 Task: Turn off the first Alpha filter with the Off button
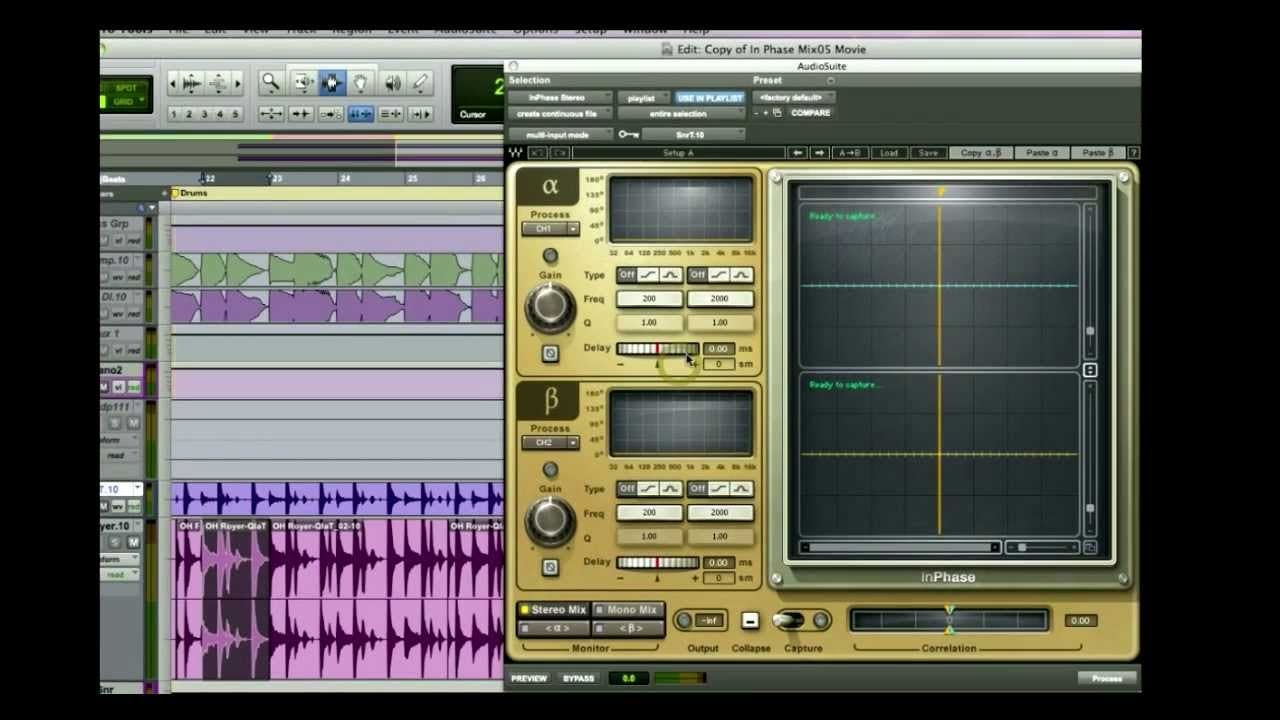pos(627,275)
